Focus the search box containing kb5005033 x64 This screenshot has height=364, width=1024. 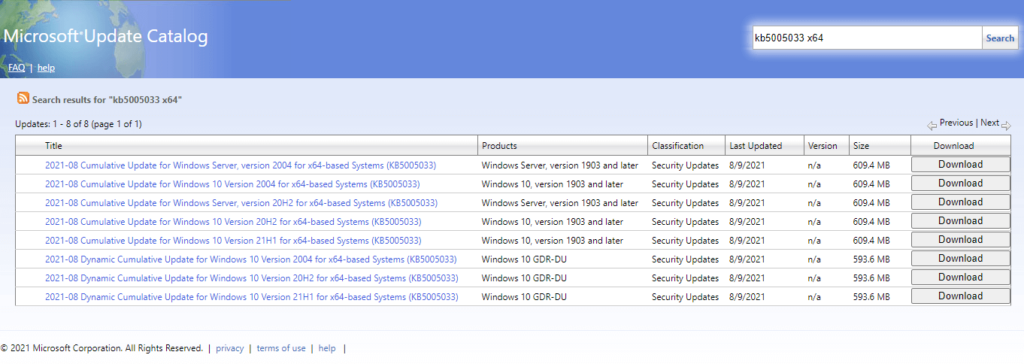[867, 38]
